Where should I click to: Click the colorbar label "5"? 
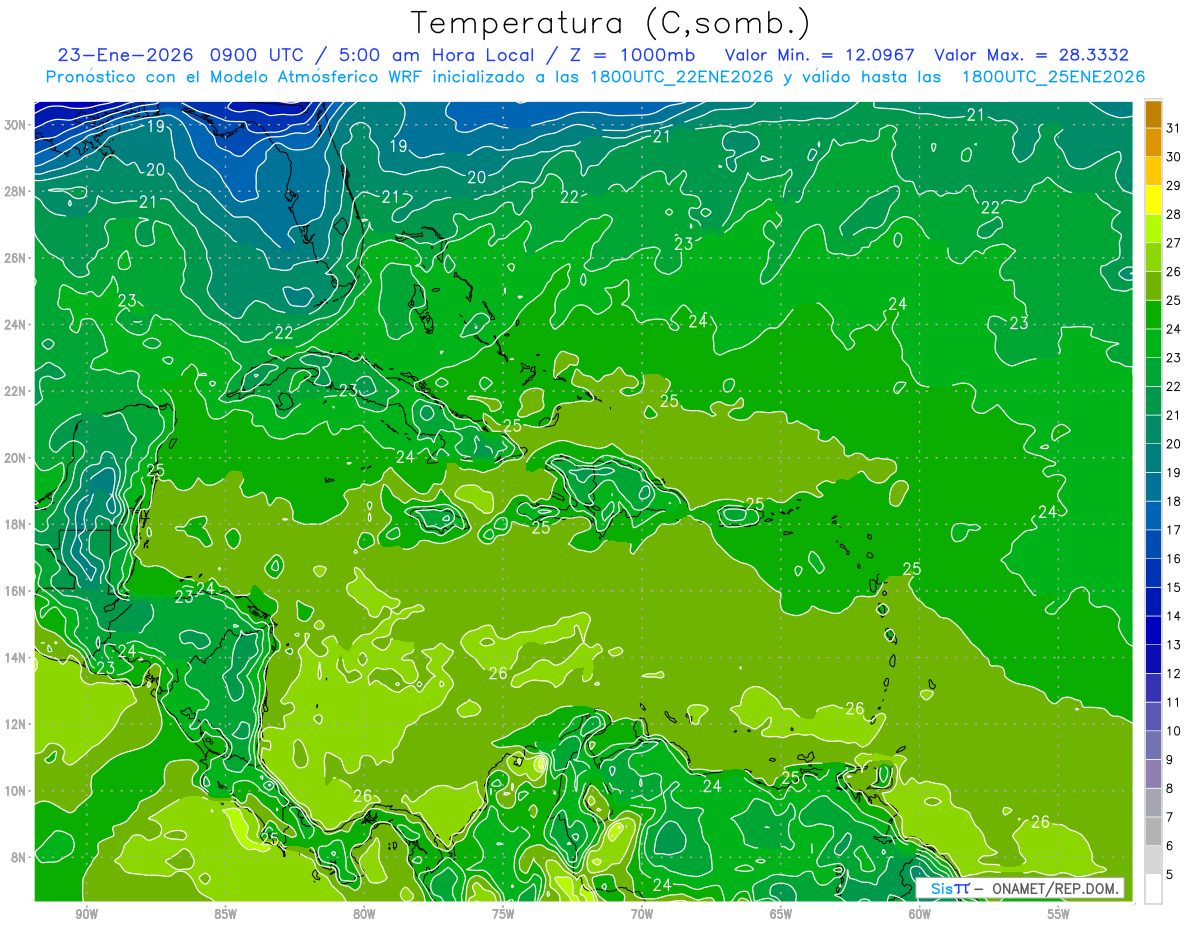[1170, 875]
